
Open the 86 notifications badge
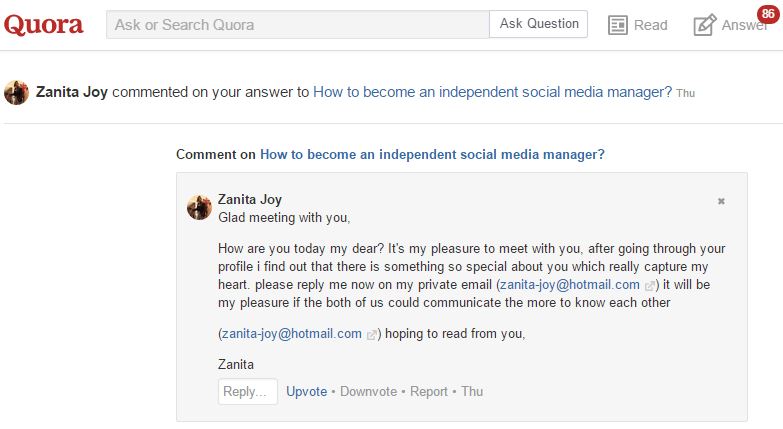(x=768, y=14)
